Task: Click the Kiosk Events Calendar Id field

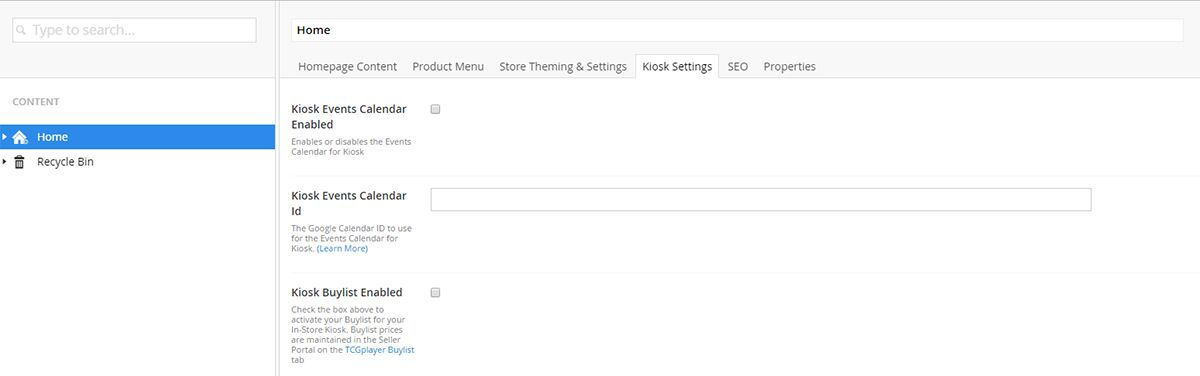Action: pos(760,199)
